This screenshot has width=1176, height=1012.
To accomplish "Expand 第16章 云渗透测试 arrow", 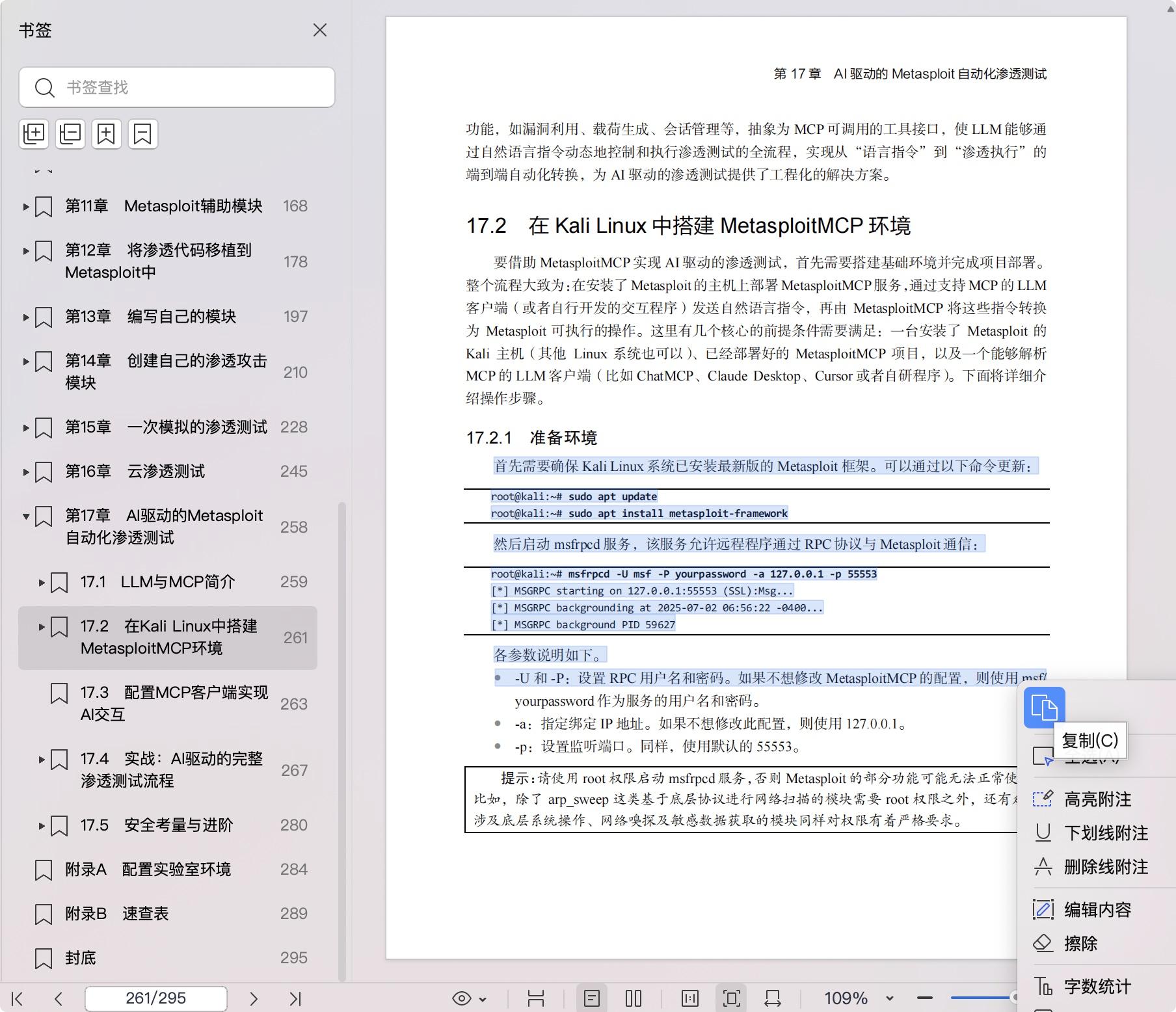I will click(x=26, y=472).
